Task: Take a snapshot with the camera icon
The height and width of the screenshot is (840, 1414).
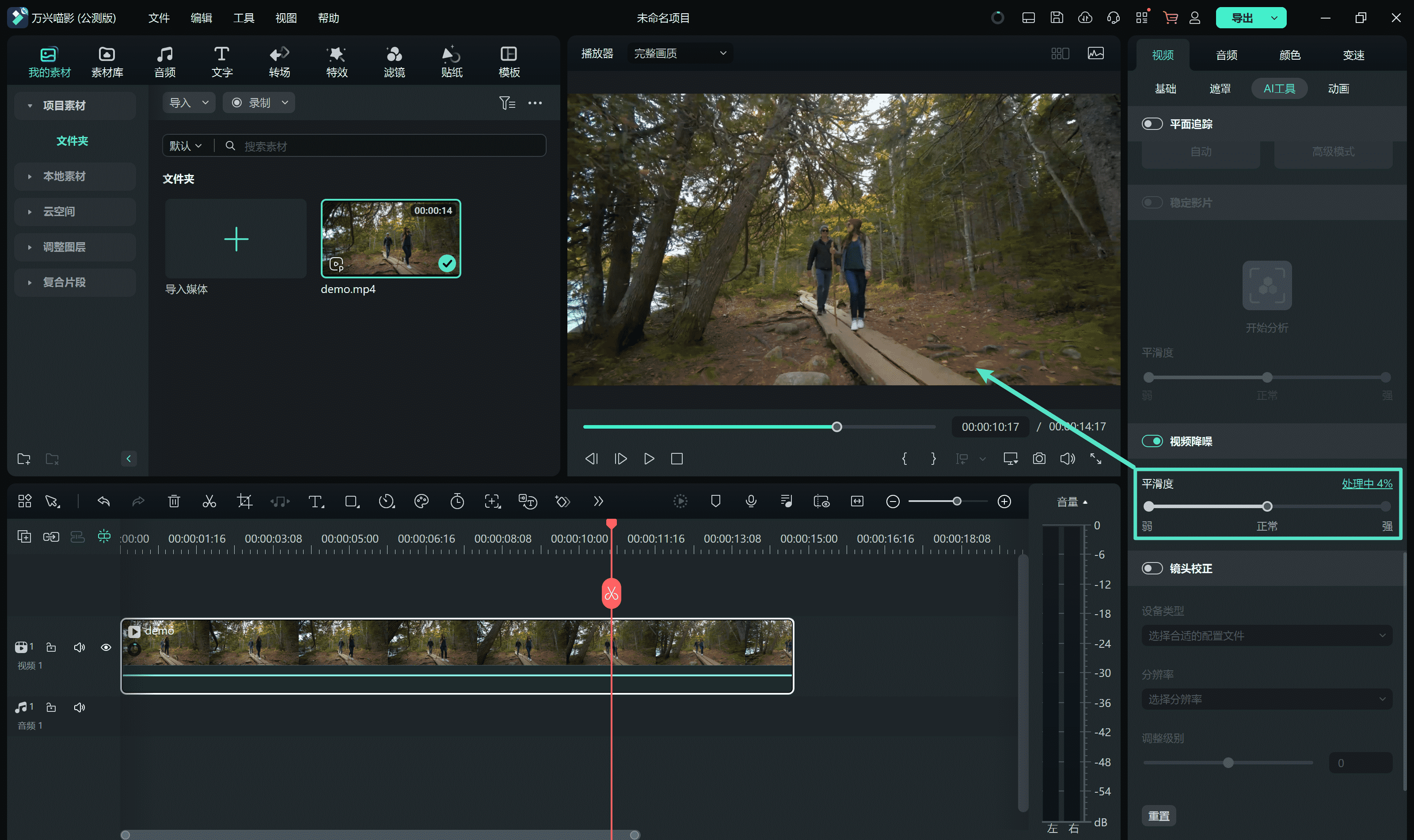Action: (1039, 459)
